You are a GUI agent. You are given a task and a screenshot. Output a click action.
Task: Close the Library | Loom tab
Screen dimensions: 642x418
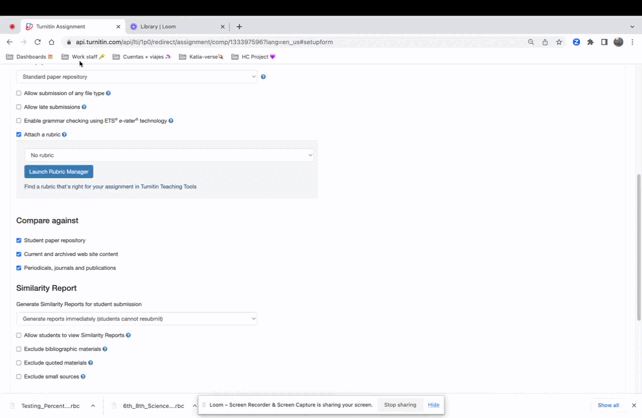[x=223, y=27]
